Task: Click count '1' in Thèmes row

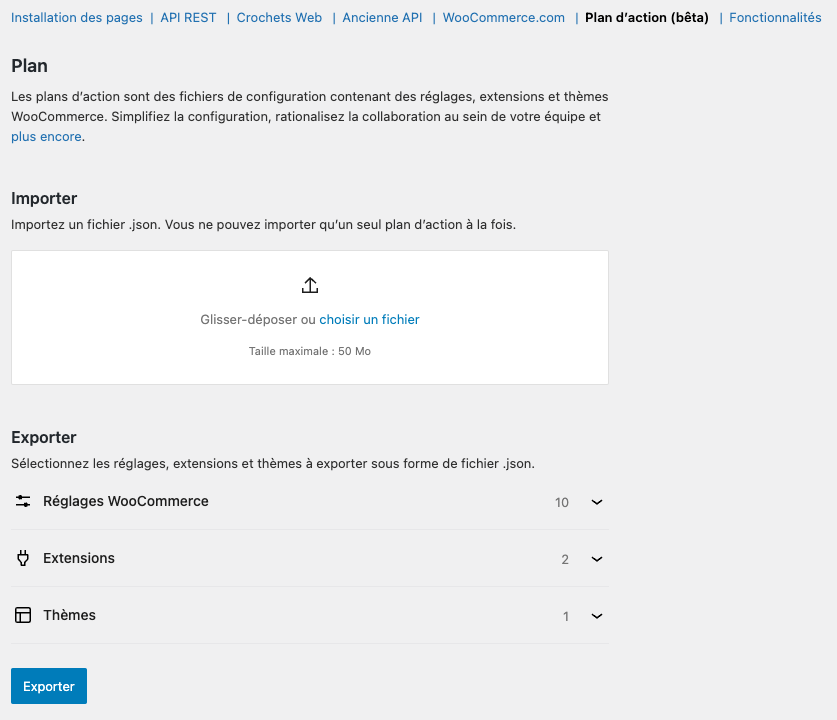Action: tap(566, 616)
